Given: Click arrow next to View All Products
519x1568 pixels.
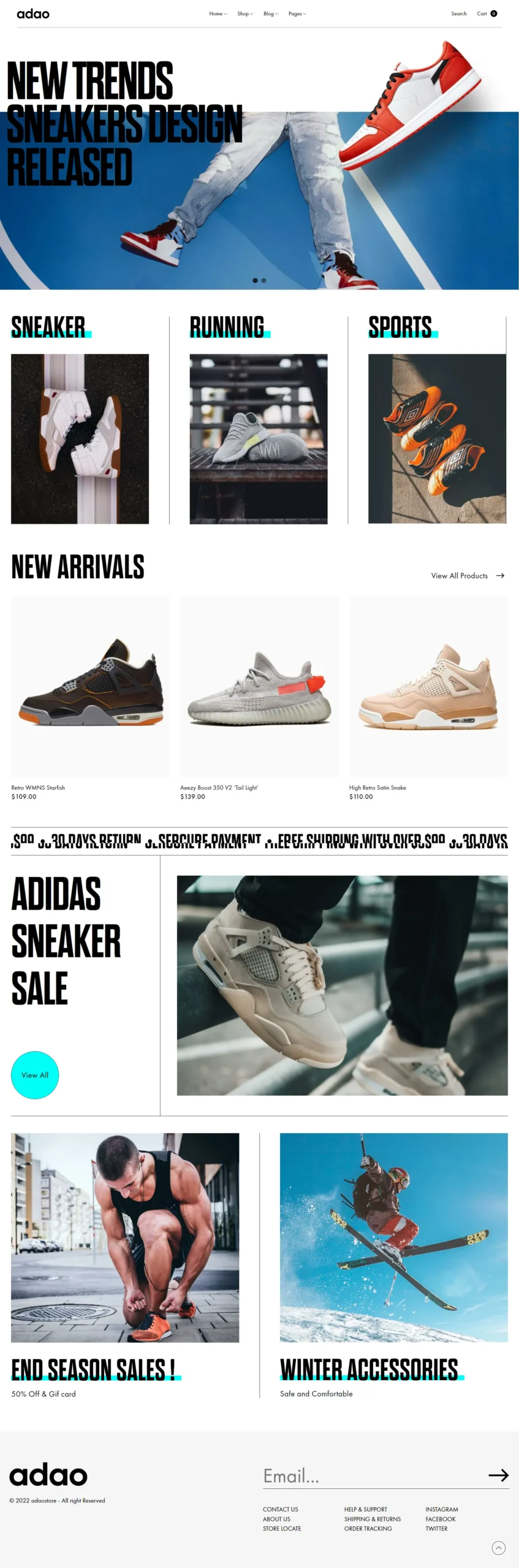Looking at the screenshot, I should tap(500, 576).
